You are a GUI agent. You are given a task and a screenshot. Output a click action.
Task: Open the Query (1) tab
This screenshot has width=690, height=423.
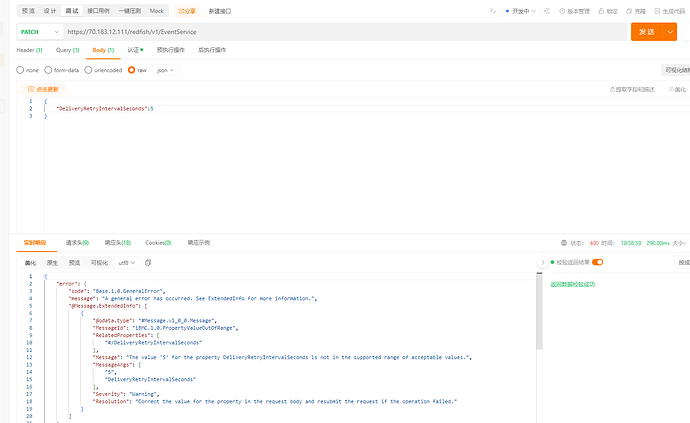(67, 50)
